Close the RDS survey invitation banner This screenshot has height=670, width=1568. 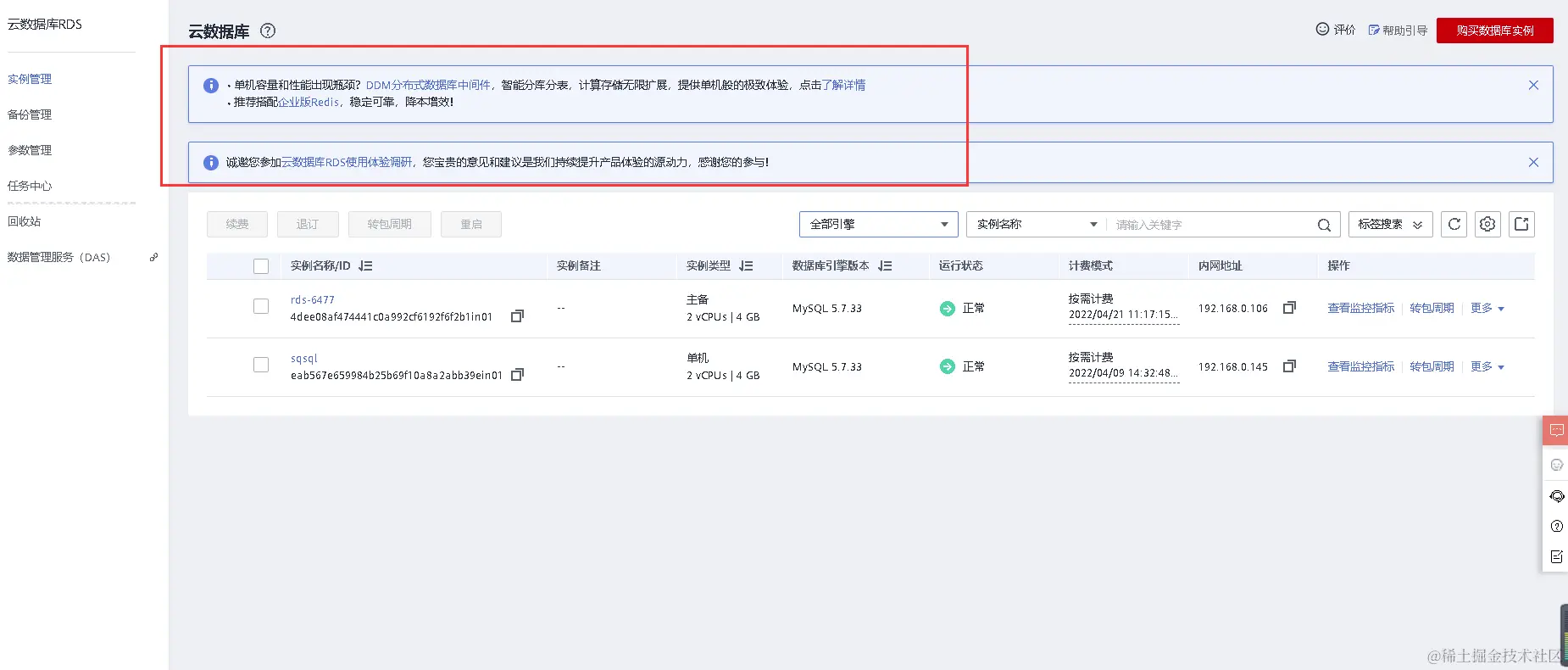(1533, 162)
